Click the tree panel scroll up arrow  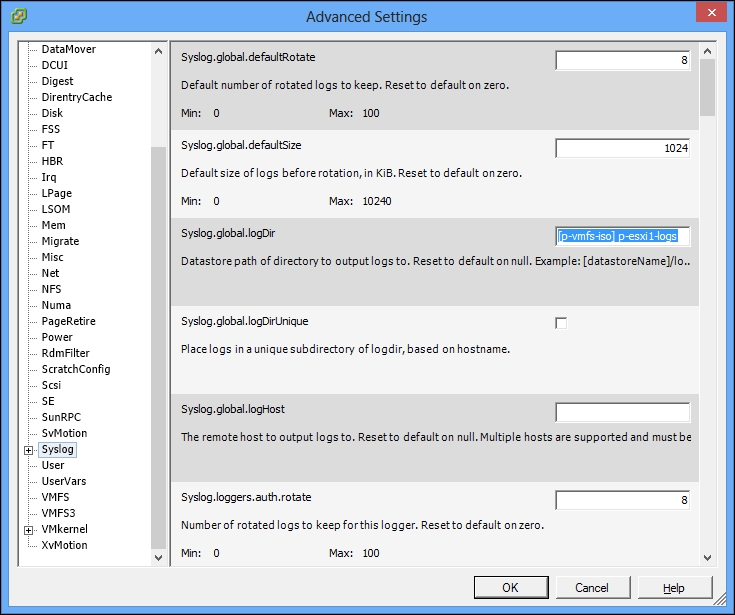pyautogui.click(x=158, y=51)
